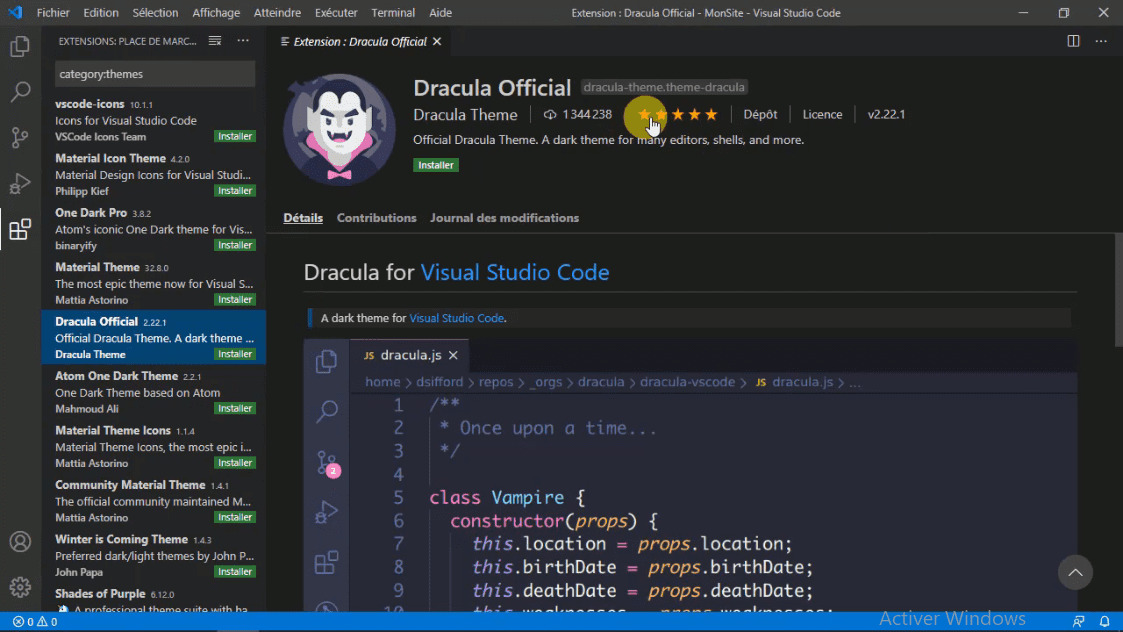Click the VS Code logo in title bar
1123x632 pixels.
pos(15,13)
